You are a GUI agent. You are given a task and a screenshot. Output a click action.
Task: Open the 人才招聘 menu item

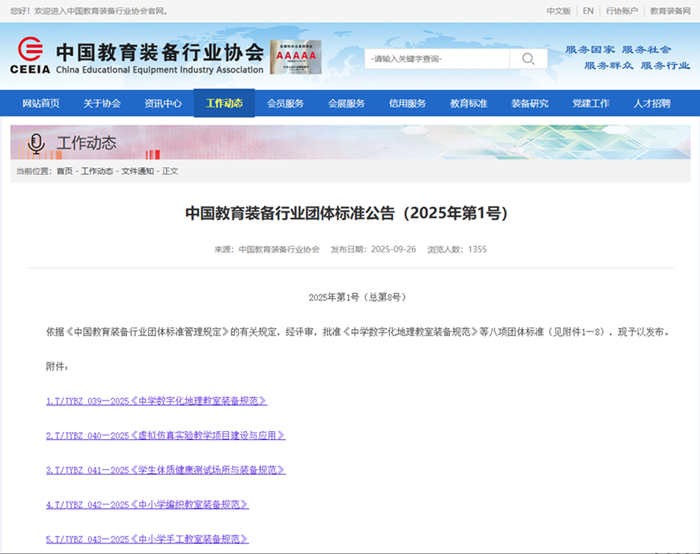[x=651, y=103]
